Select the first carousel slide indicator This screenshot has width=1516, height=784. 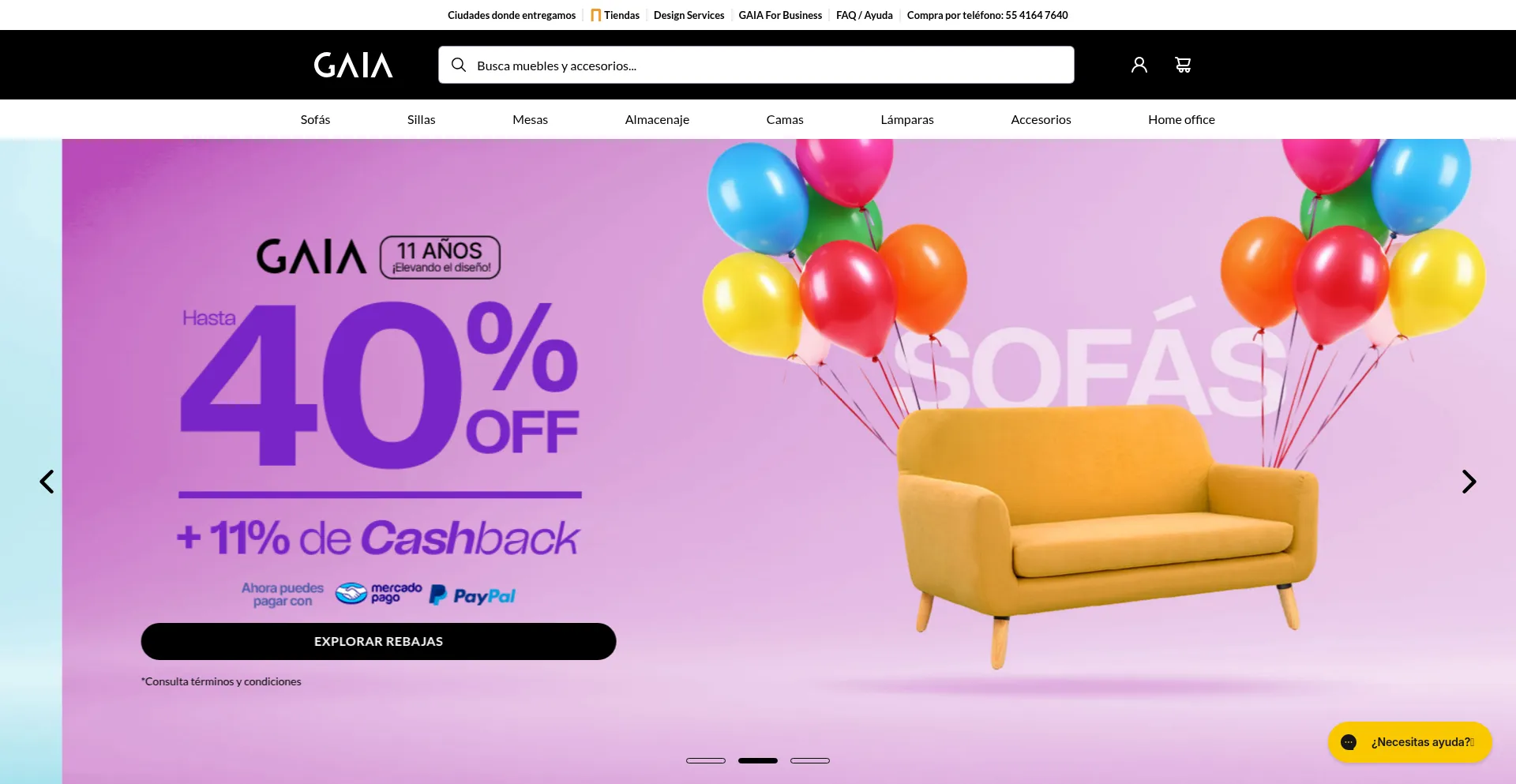(706, 760)
